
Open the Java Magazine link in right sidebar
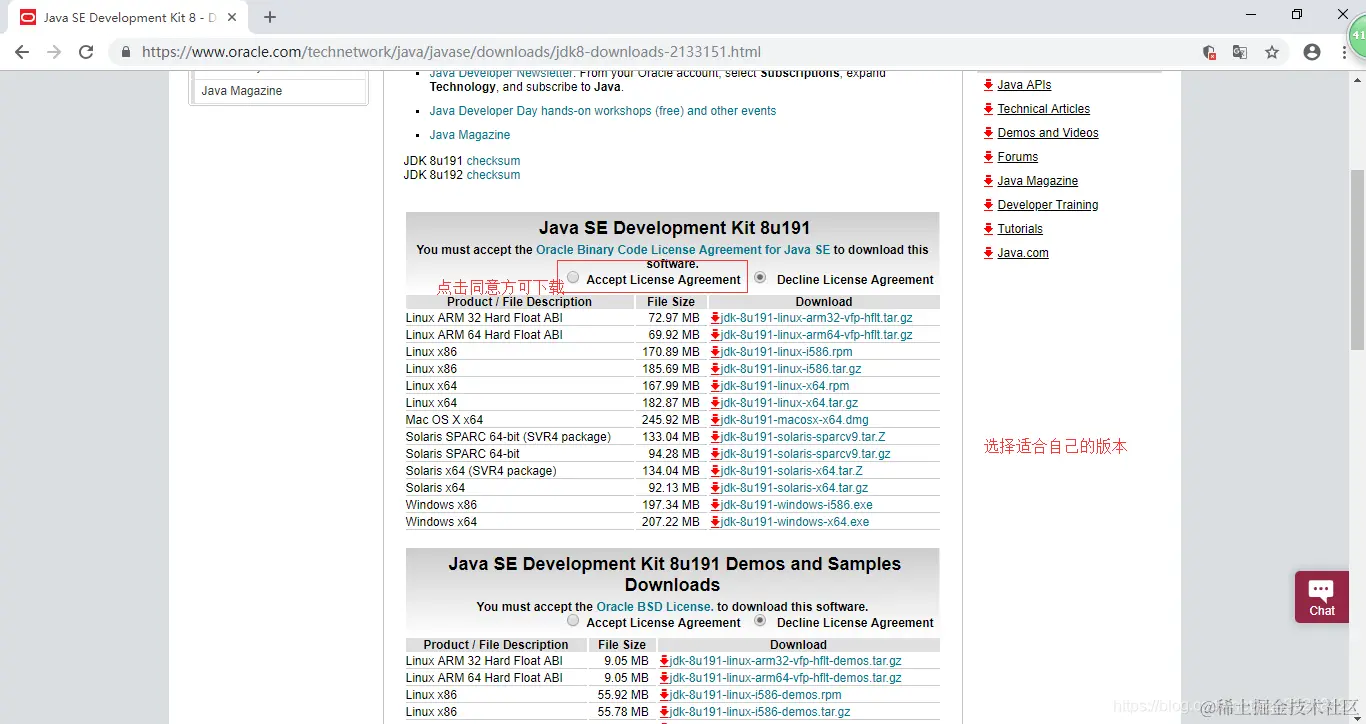pyautogui.click(x=1038, y=181)
